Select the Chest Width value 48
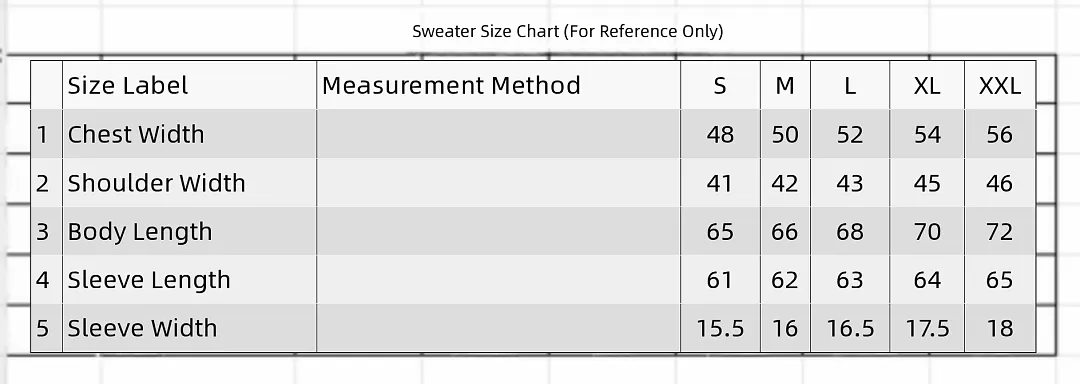The height and width of the screenshot is (384, 1080). 720,134
